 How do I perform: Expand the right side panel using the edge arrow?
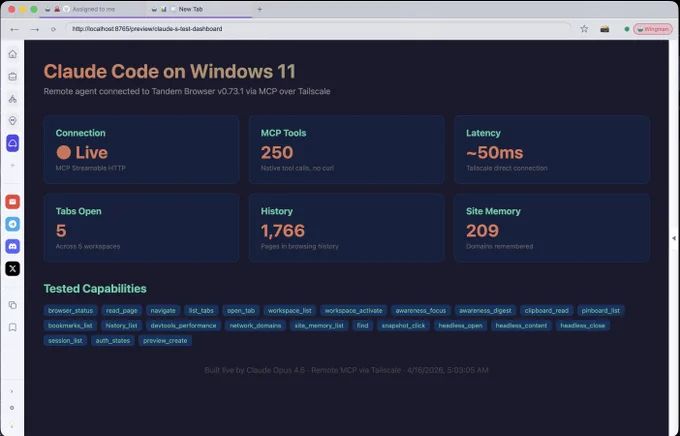(x=674, y=238)
